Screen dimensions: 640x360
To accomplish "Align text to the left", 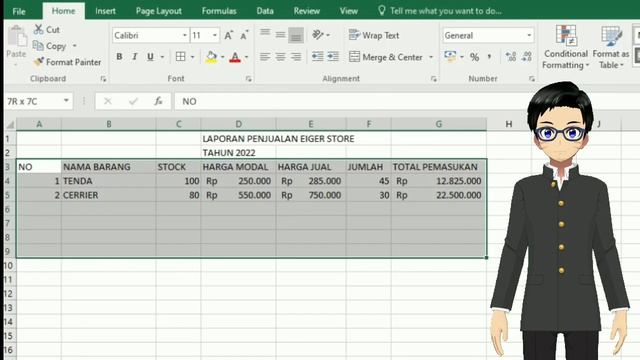I will [265, 57].
